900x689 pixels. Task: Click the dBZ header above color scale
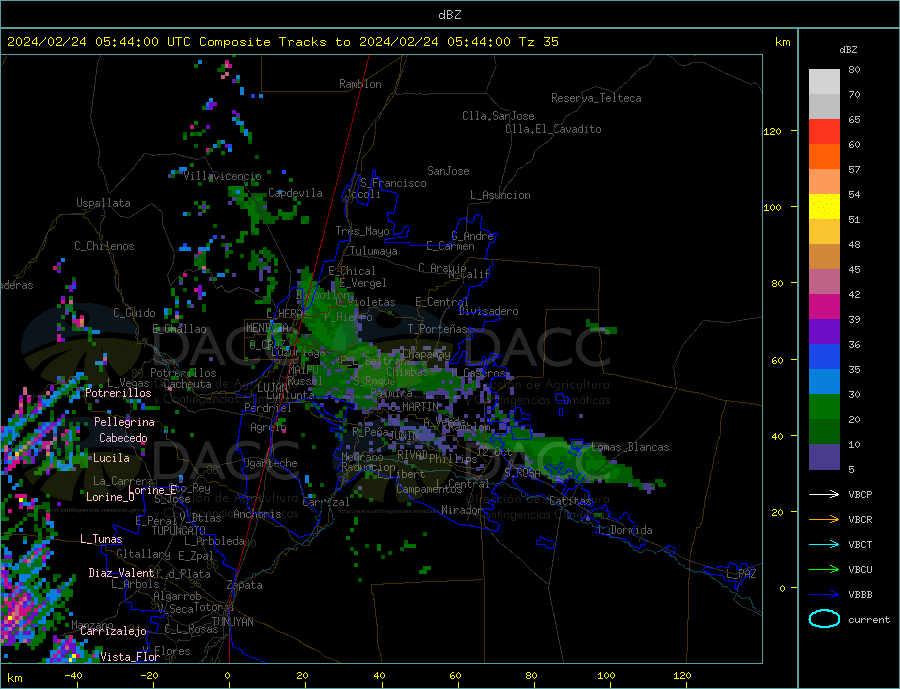[x=848, y=50]
